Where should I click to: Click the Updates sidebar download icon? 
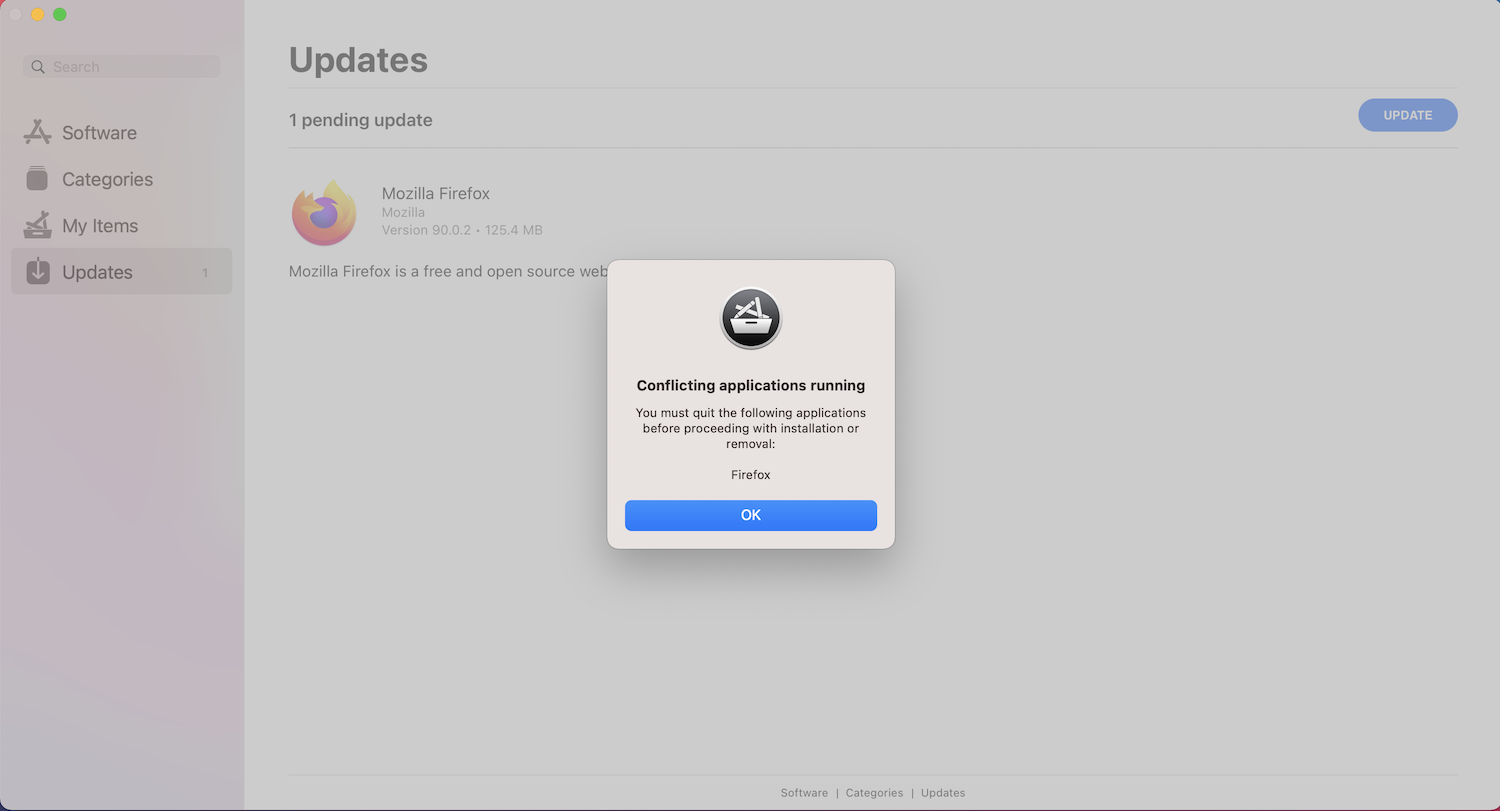coord(37,271)
